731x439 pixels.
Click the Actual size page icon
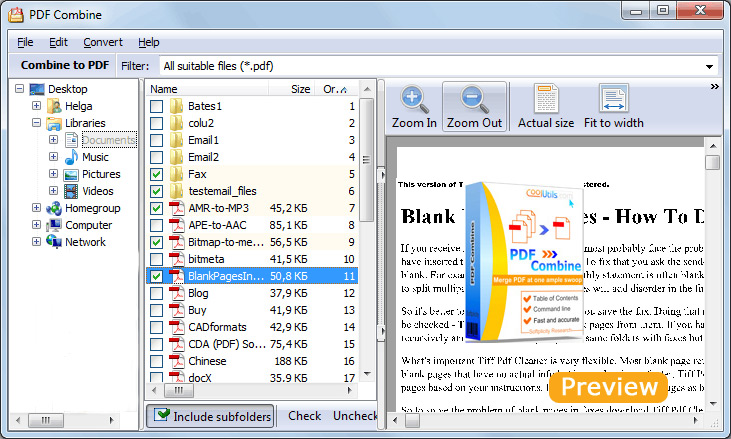tap(546, 98)
